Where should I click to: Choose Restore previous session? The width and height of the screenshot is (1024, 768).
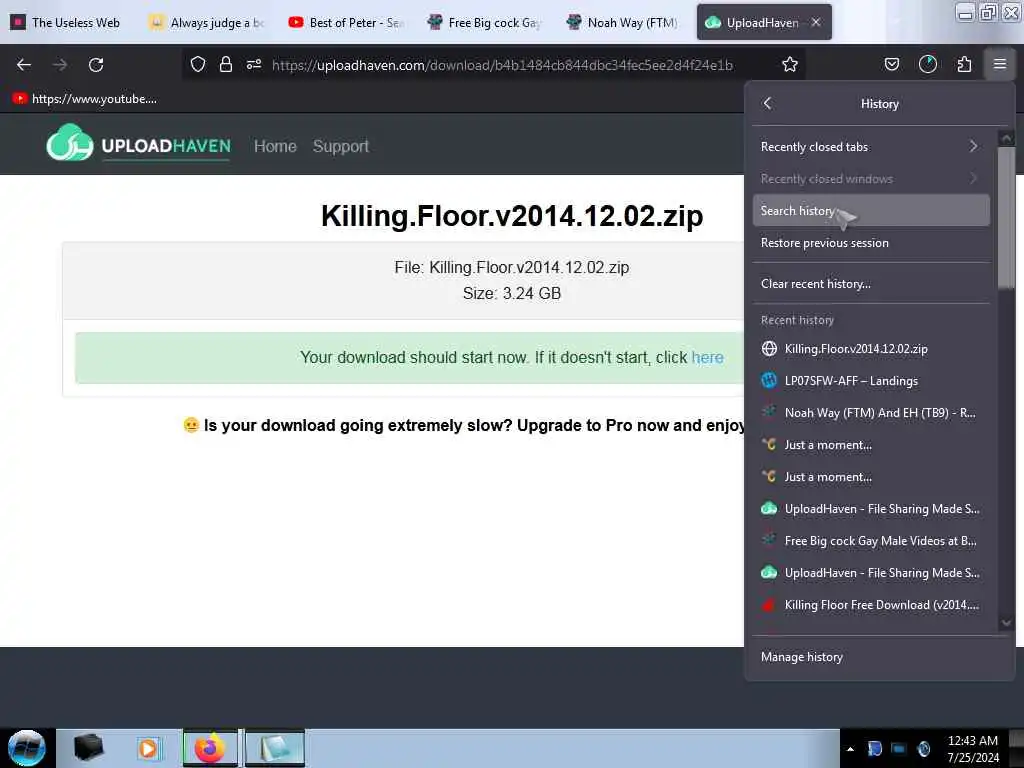coord(871,242)
